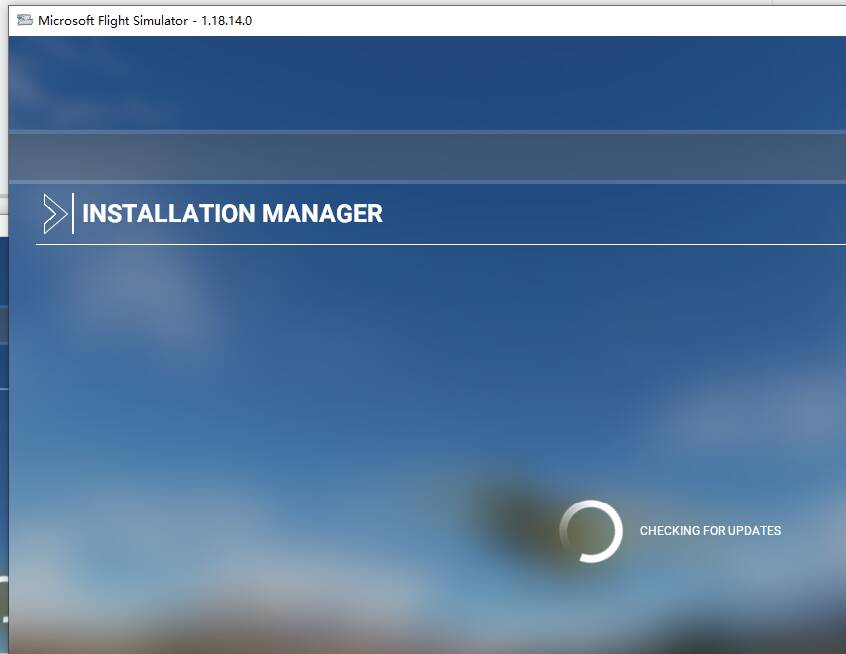Click the word INSTALLATION in the heading

(169, 214)
